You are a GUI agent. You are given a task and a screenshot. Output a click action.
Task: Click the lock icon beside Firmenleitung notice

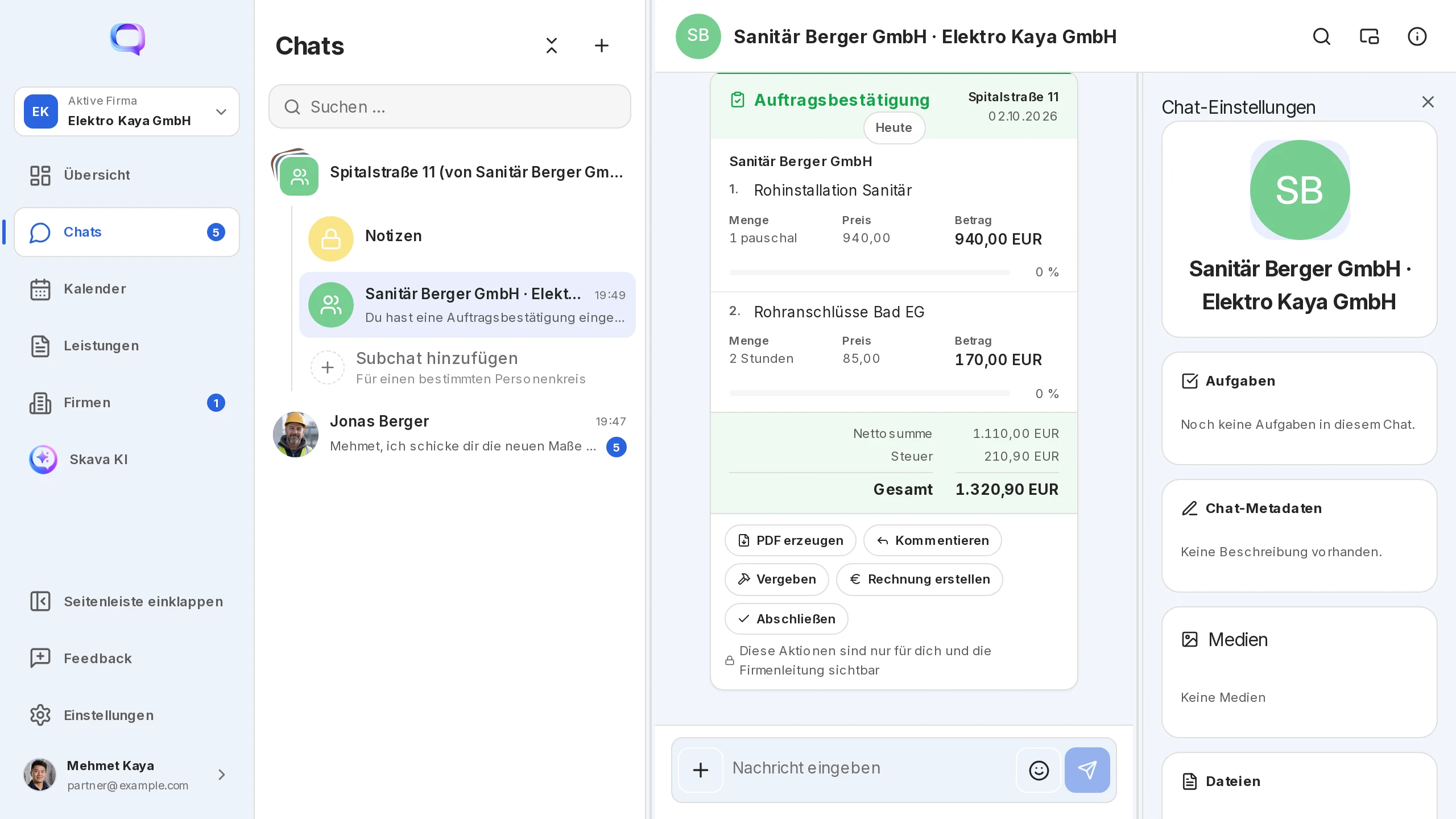pos(730,660)
